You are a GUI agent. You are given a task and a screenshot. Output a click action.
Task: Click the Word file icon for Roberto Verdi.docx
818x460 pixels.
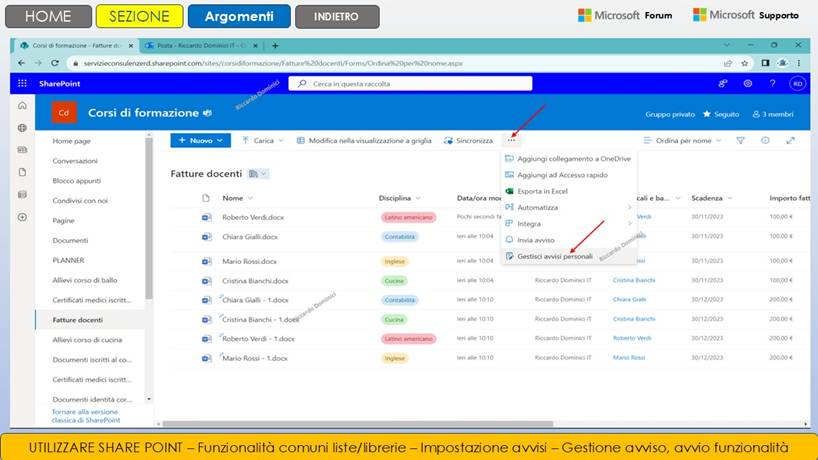[207, 217]
